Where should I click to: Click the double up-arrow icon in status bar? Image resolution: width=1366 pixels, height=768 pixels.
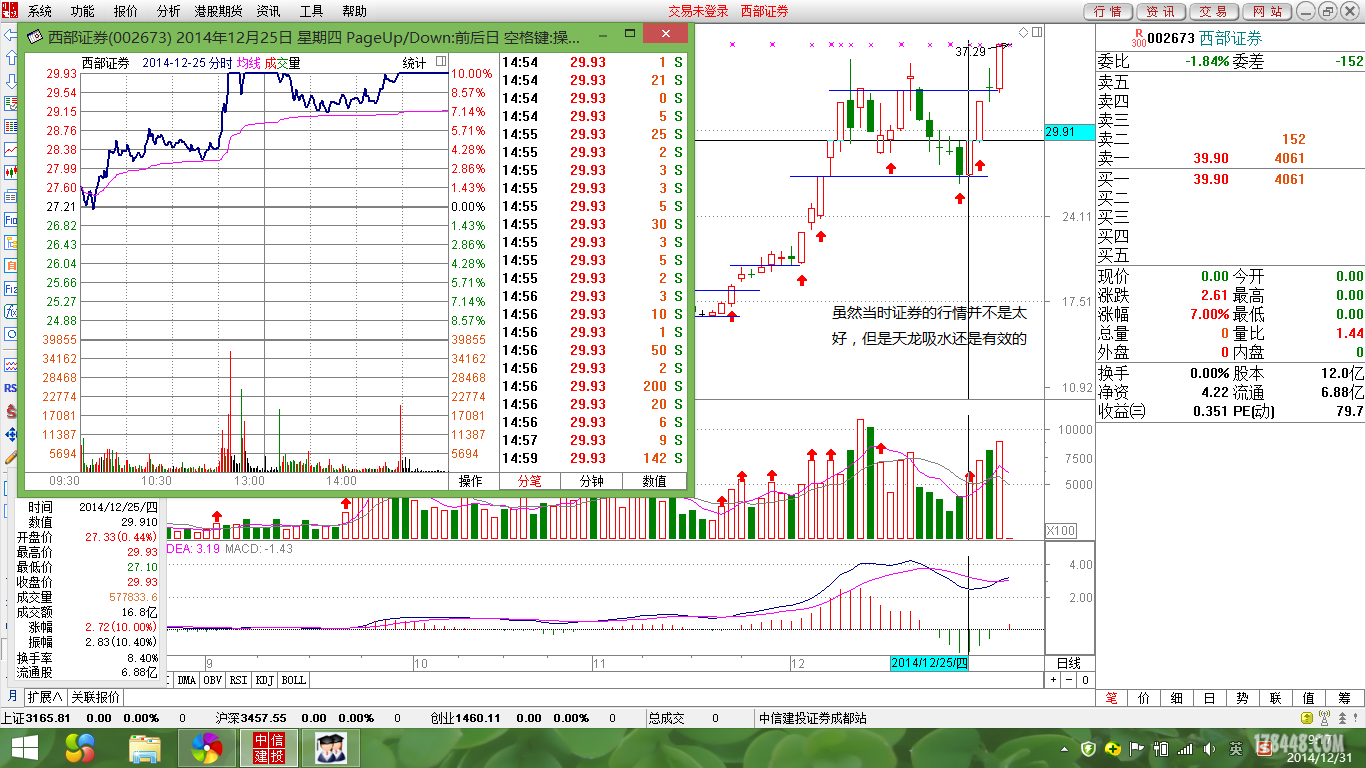pos(1340,719)
